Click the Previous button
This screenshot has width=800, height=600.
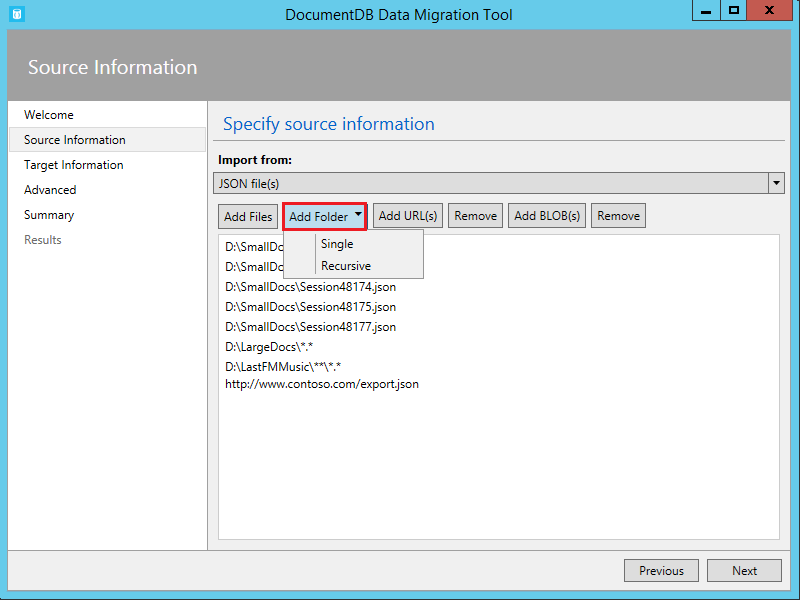661,570
